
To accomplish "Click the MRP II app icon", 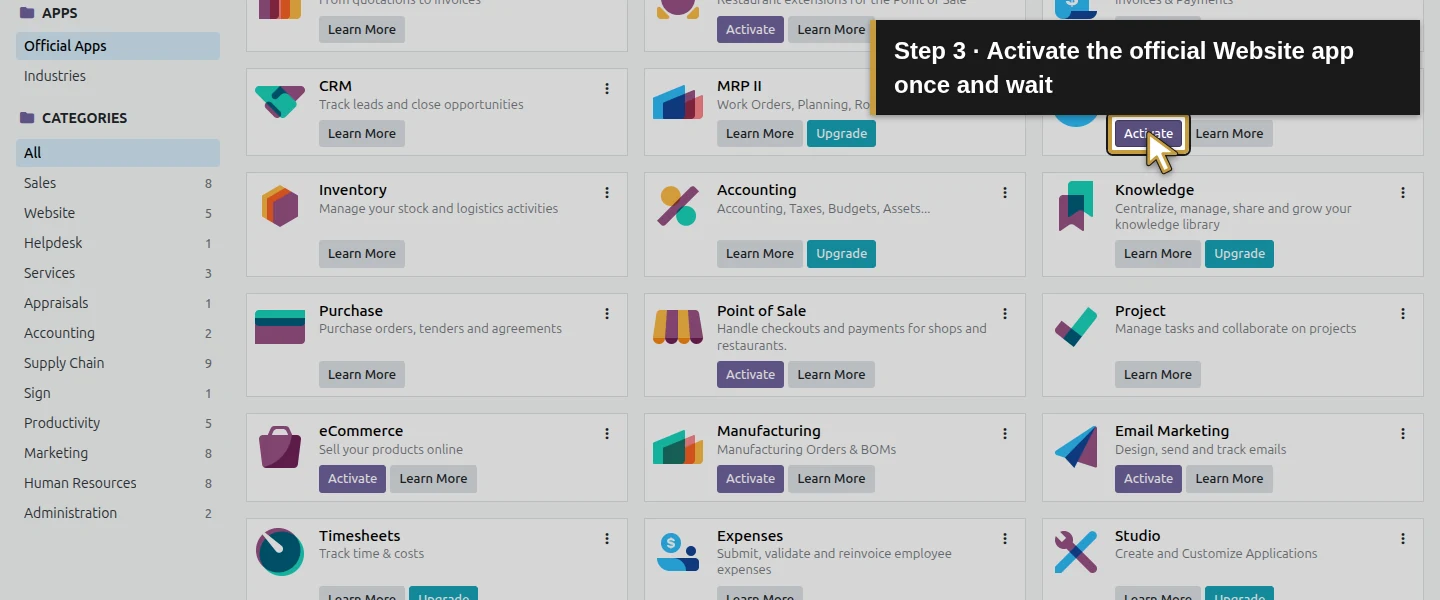I will pos(678,102).
